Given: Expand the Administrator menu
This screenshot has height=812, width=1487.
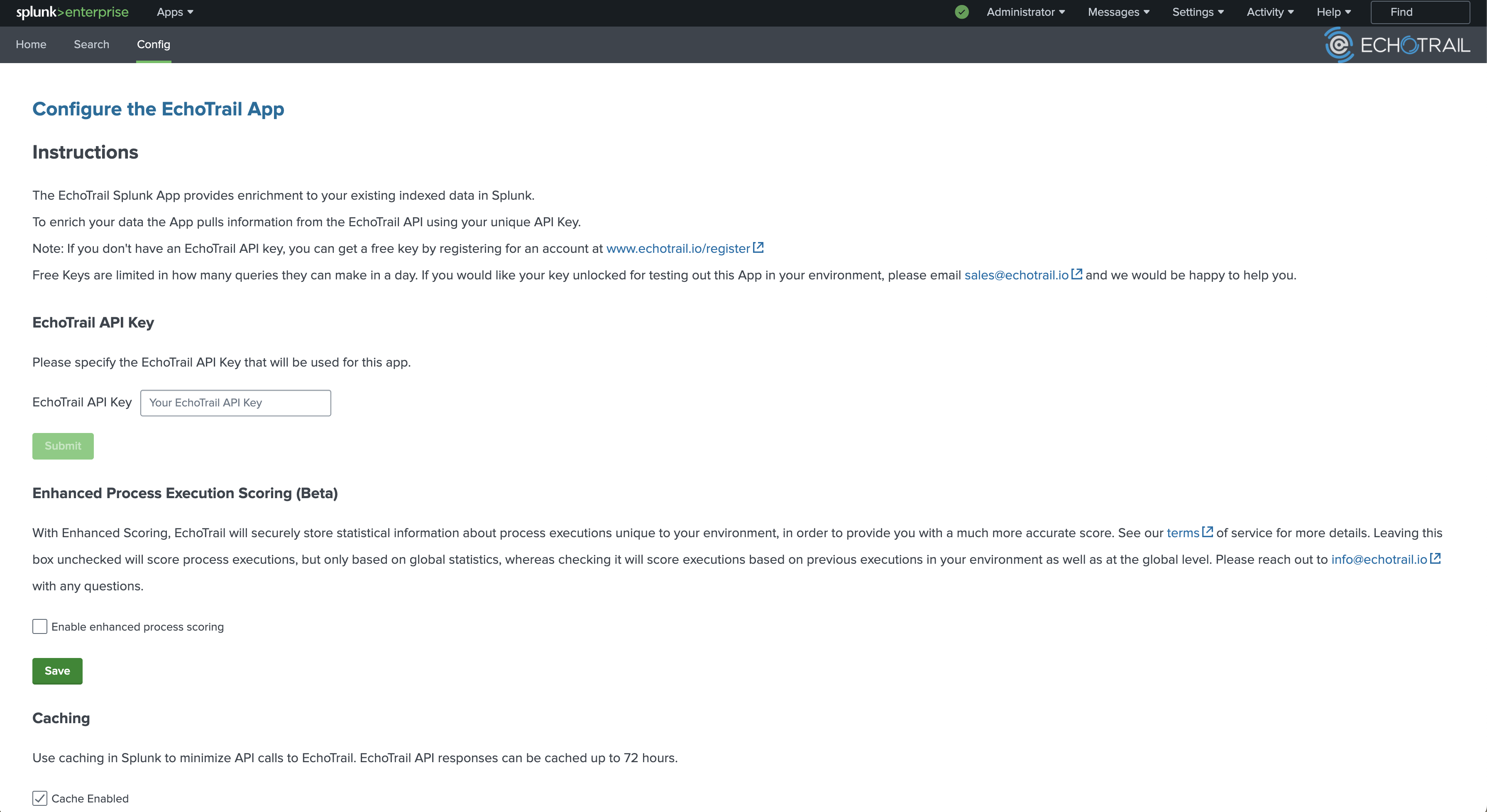Looking at the screenshot, I should coord(1026,12).
